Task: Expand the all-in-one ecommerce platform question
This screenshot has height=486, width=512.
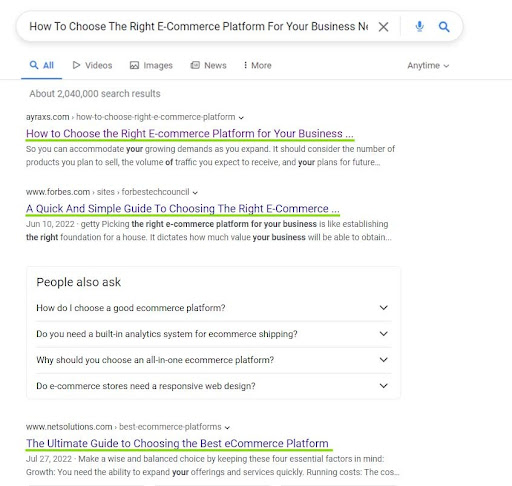Action: click(x=214, y=360)
